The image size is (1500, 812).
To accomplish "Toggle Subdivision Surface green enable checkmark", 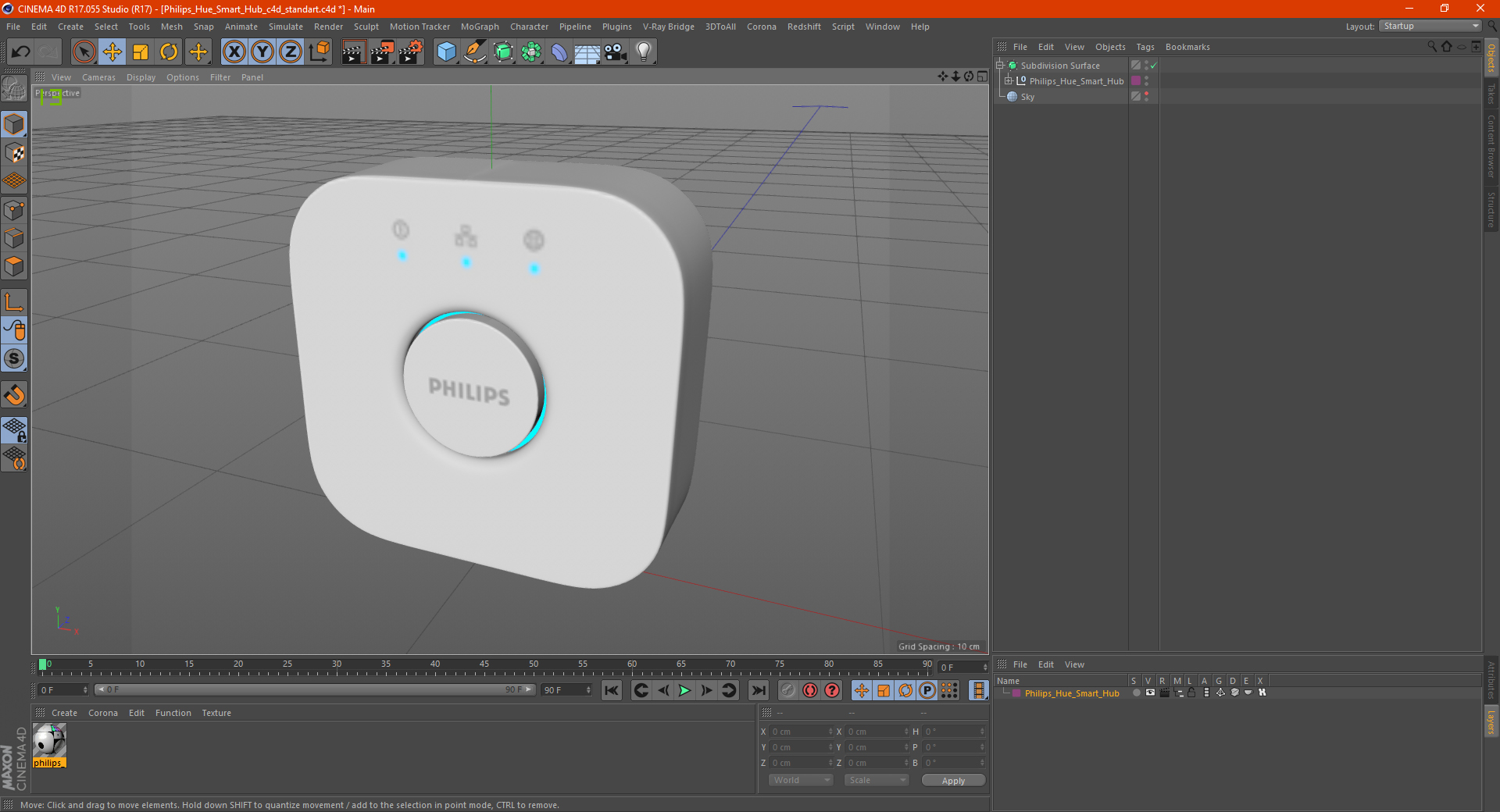I will pyautogui.click(x=1153, y=66).
